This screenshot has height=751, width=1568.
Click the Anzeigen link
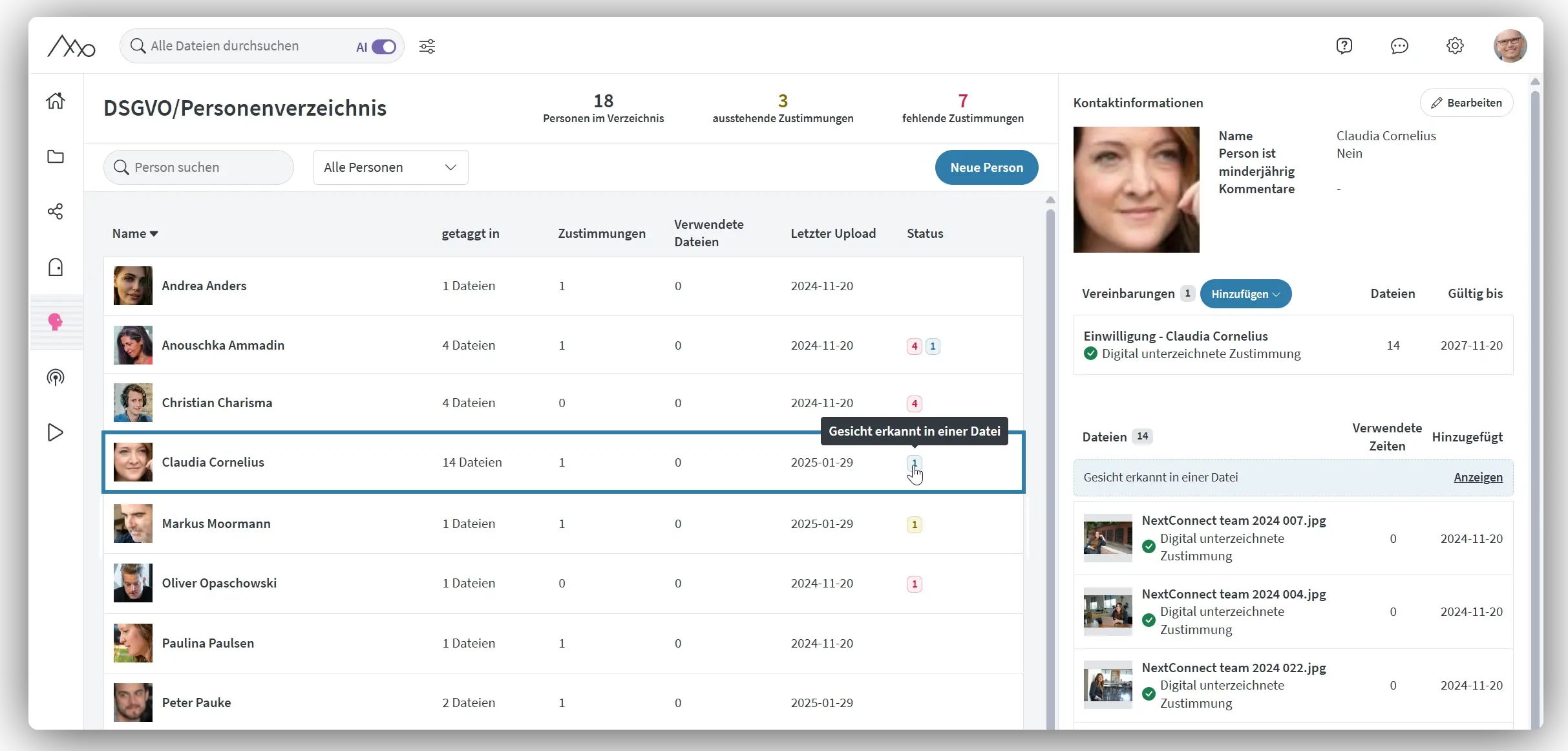pyautogui.click(x=1478, y=478)
